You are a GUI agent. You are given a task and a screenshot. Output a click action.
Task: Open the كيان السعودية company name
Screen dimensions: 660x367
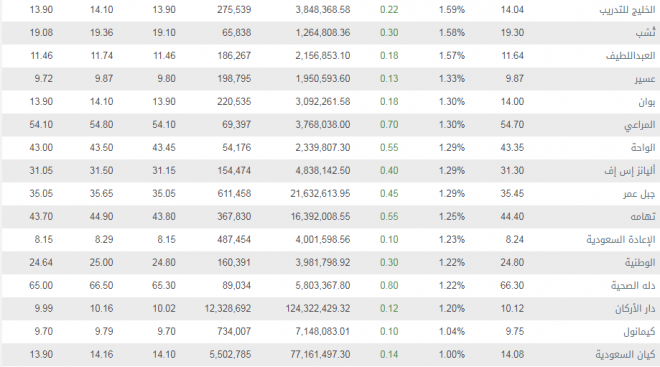tap(625, 354)
